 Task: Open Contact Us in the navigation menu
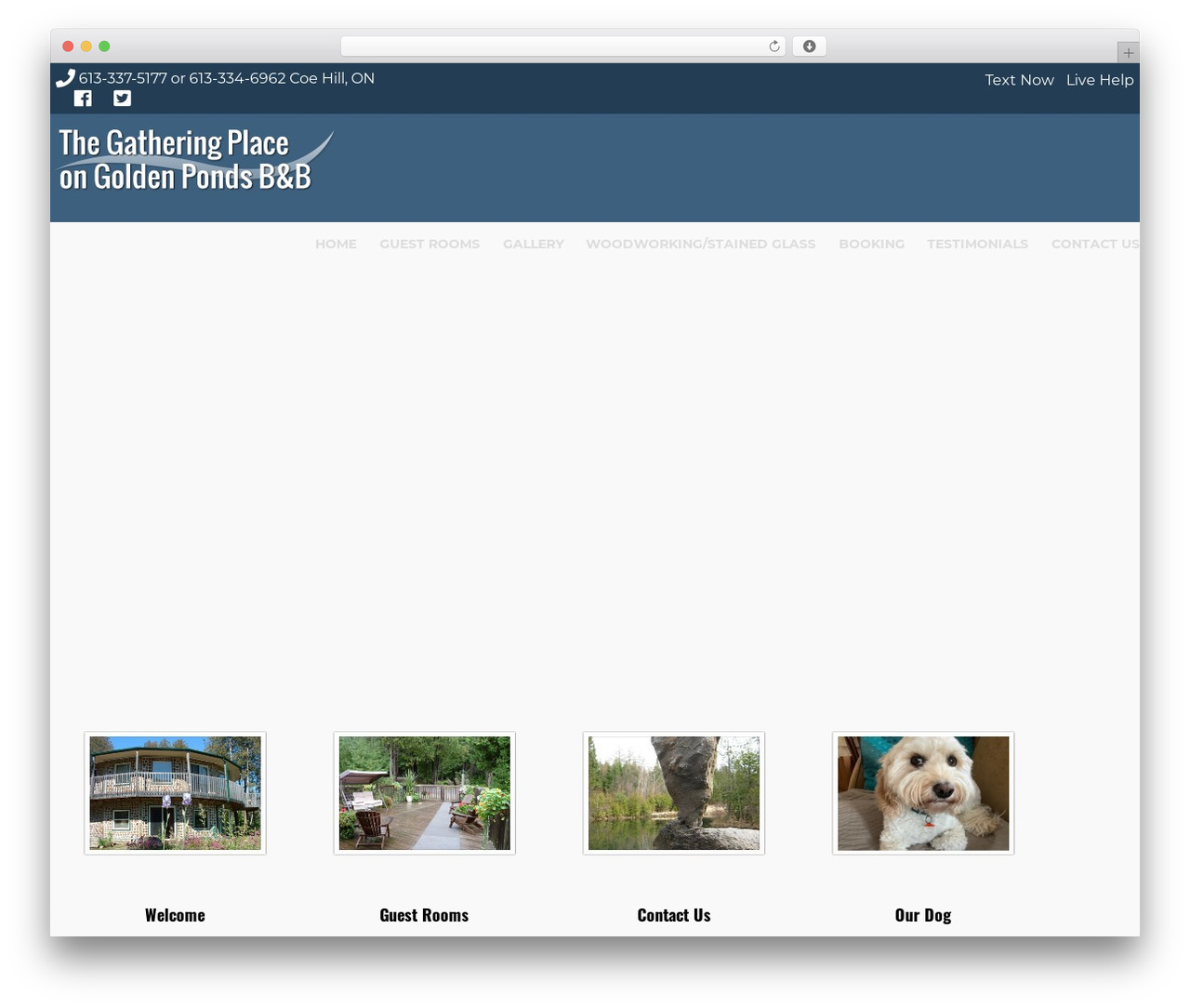pyautogui.click(x=1095, y=244)
